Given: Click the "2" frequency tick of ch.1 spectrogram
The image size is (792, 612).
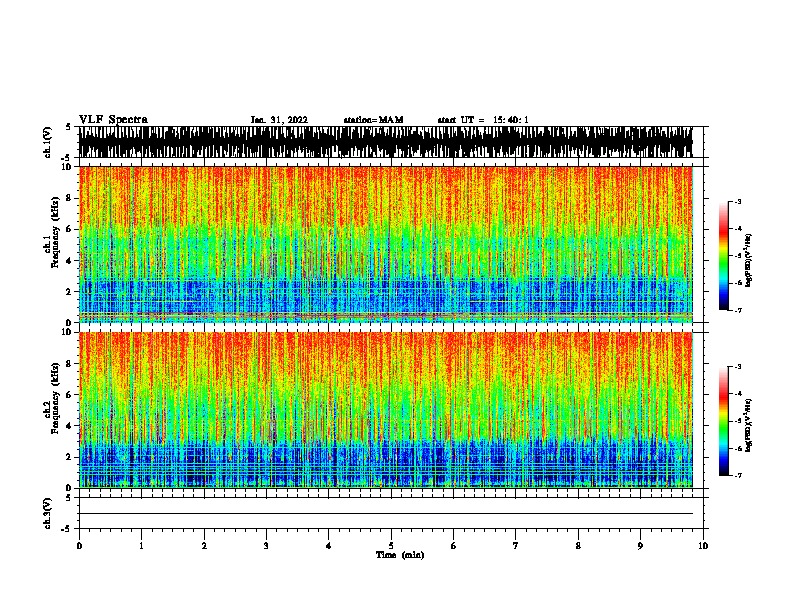Looking at the screenshot, I should (x=70, y=292).
